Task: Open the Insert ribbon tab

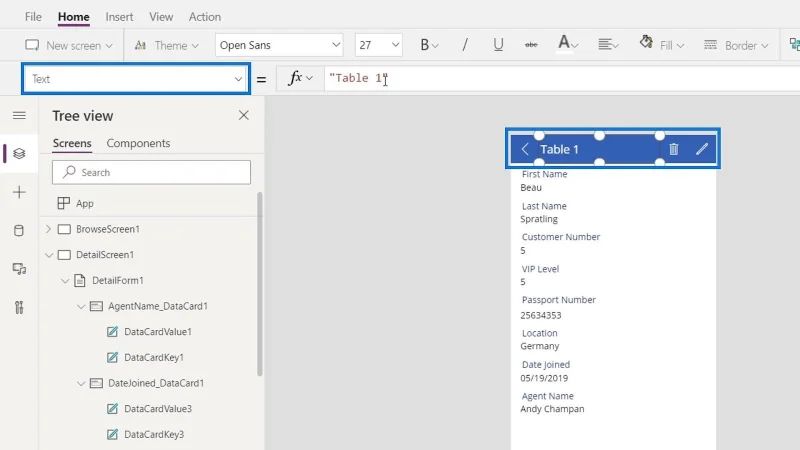Action: pos(119,17)
